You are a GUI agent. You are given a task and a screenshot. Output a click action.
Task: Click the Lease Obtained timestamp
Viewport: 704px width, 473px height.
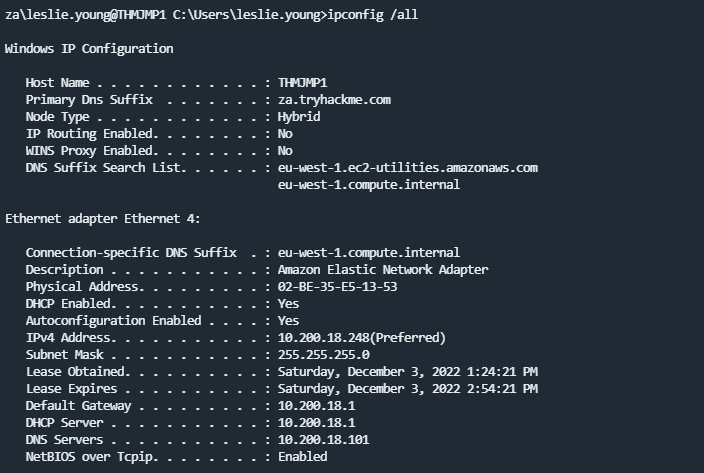pos(408,372)
